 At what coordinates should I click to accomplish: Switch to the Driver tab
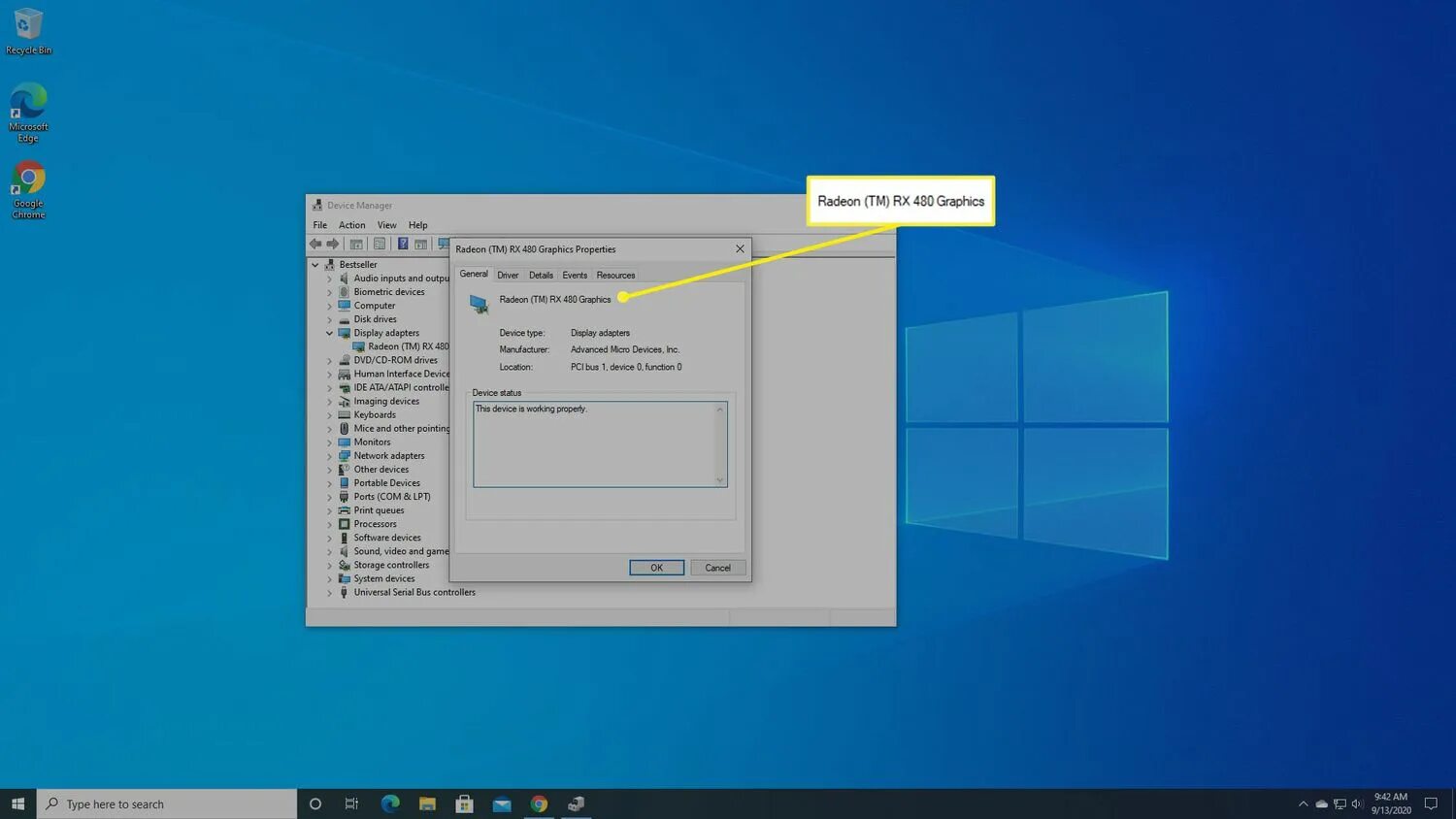click(x=508, y=276)
